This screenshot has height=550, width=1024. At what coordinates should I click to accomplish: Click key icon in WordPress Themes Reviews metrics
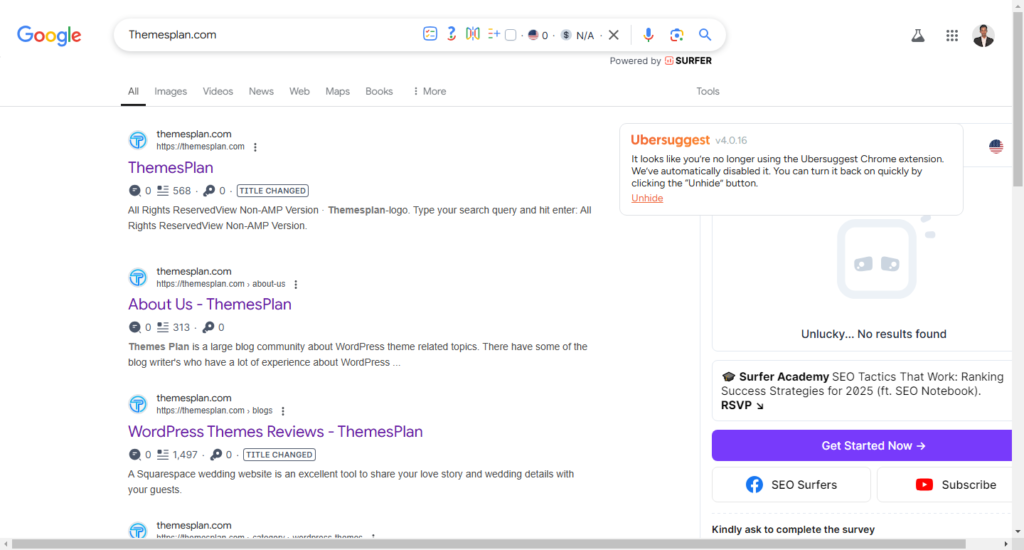tap(216, 455)
